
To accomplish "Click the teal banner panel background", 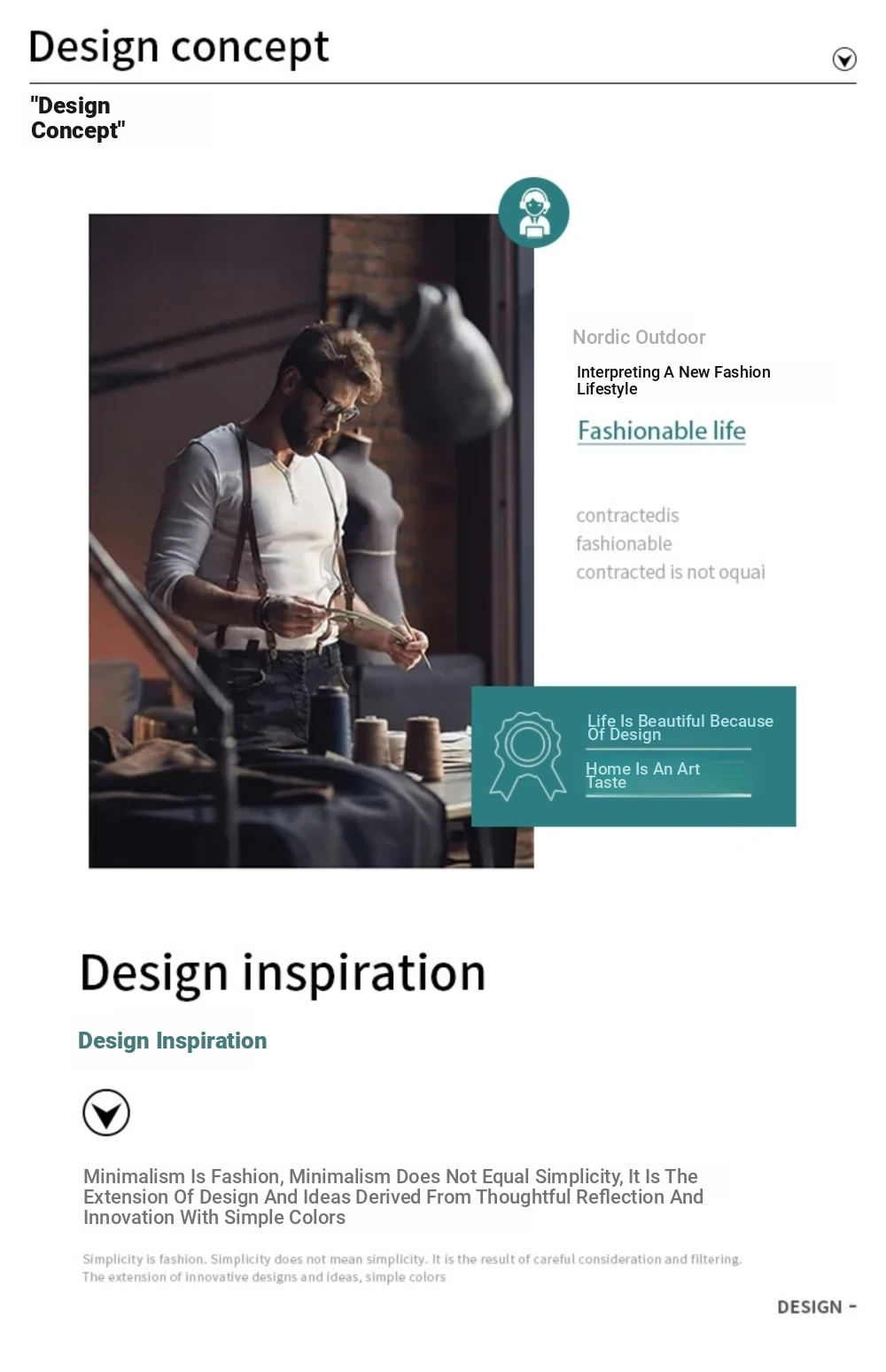I will [633, 756].
